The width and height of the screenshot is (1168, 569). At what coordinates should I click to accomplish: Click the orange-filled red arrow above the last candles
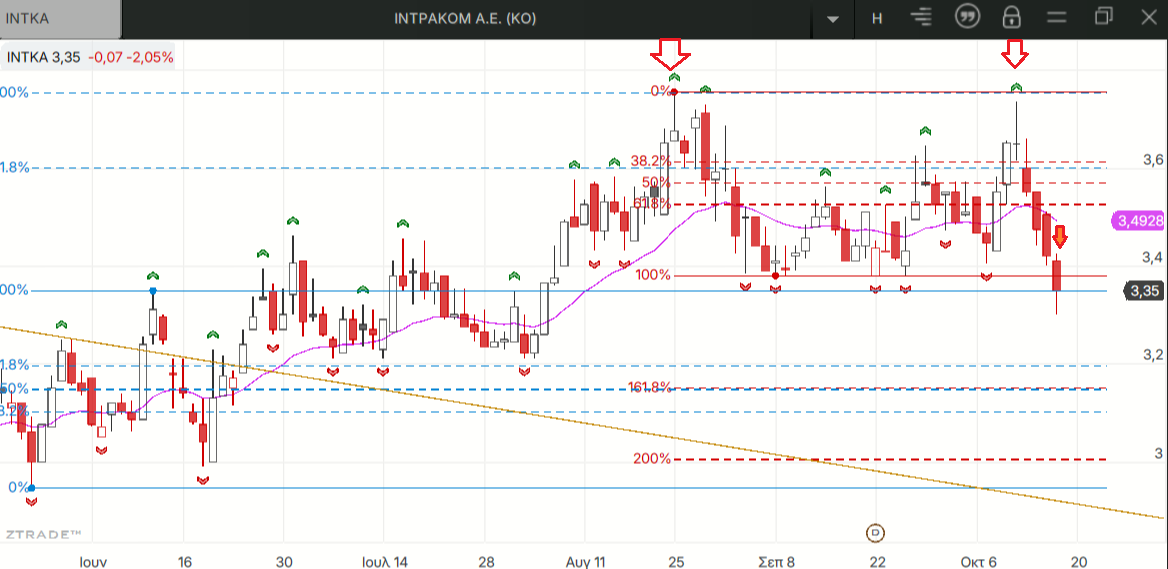pos(1060,237)
